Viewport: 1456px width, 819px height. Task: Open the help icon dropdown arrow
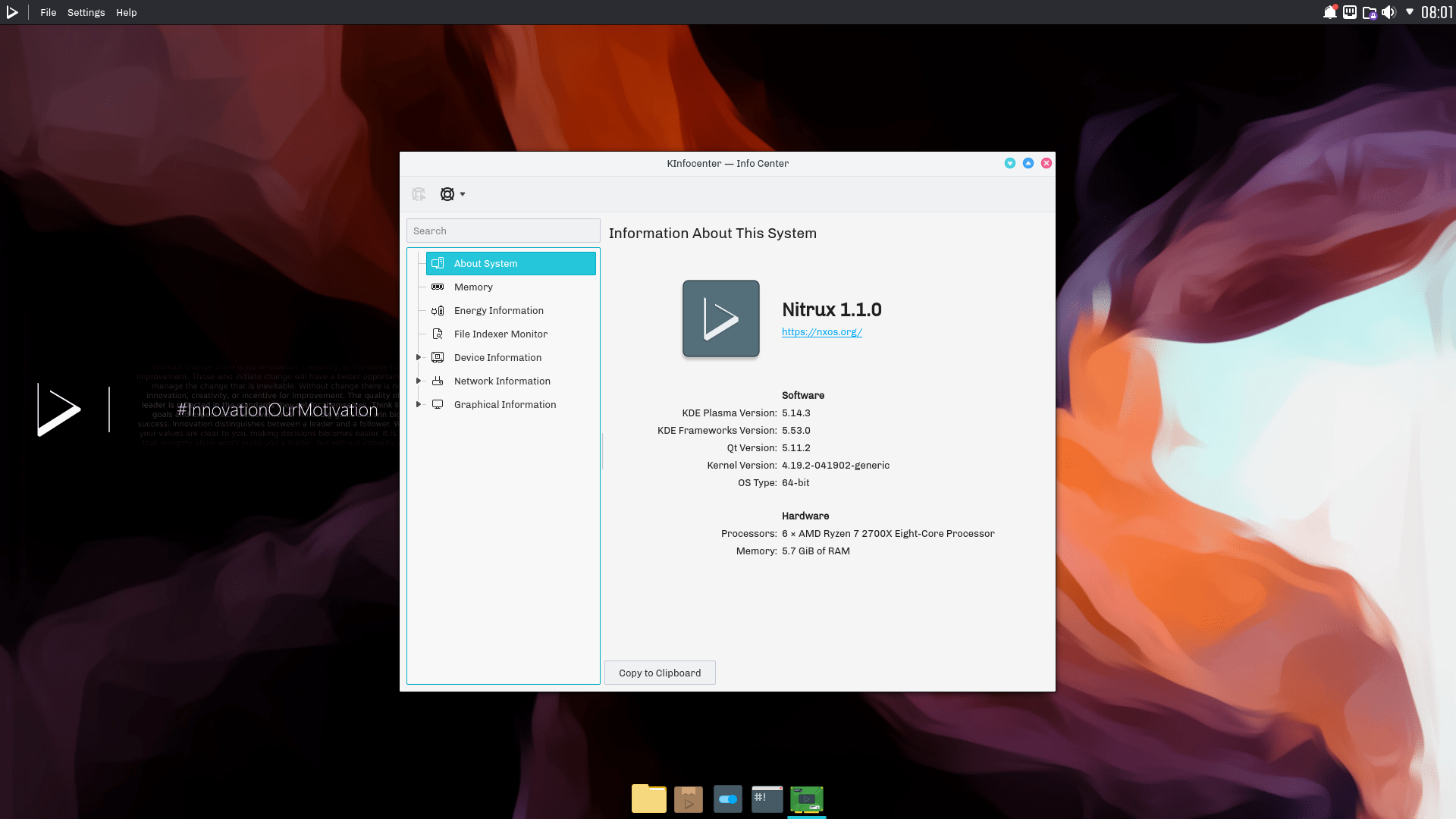point(463,194)
